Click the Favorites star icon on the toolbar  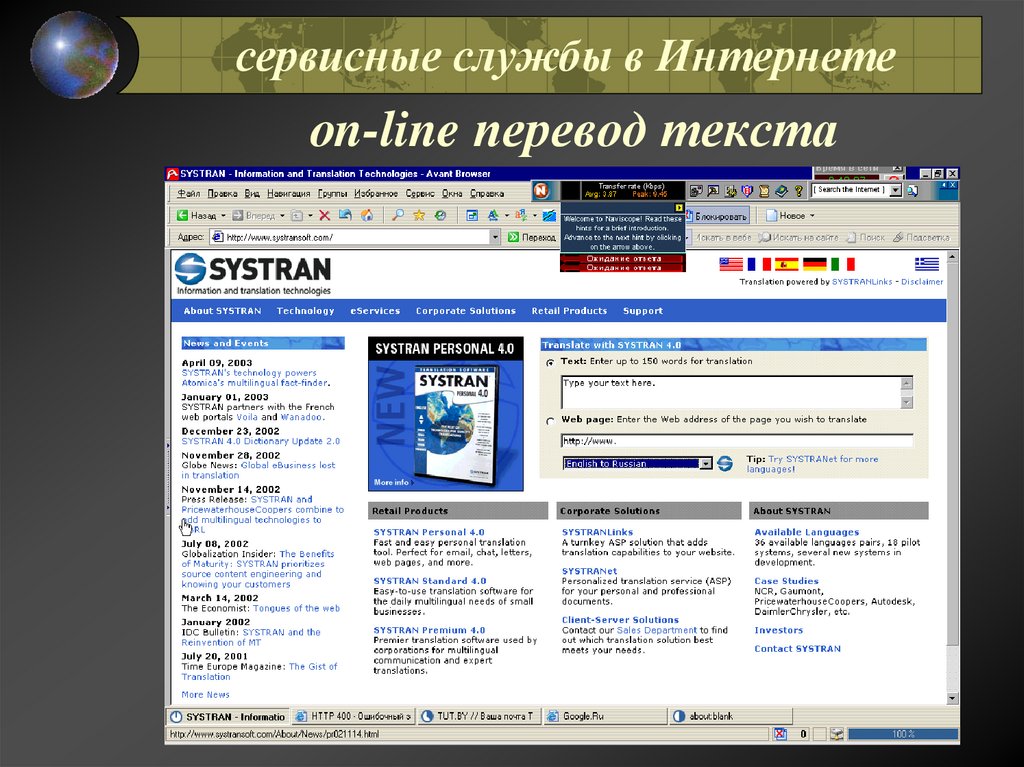tap(420, 215)
